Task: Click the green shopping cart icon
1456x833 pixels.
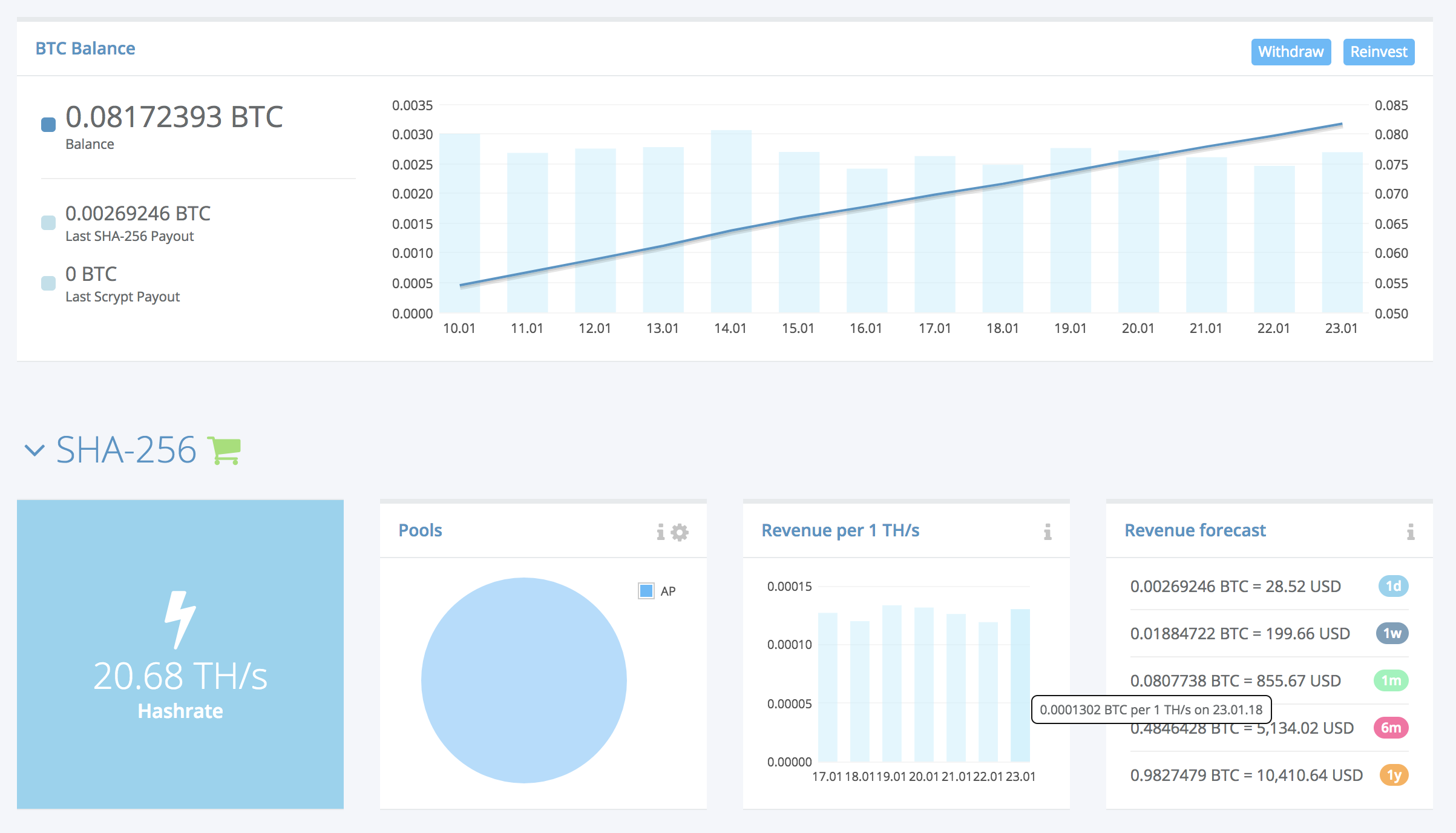Action: click(x=225, y=450)
